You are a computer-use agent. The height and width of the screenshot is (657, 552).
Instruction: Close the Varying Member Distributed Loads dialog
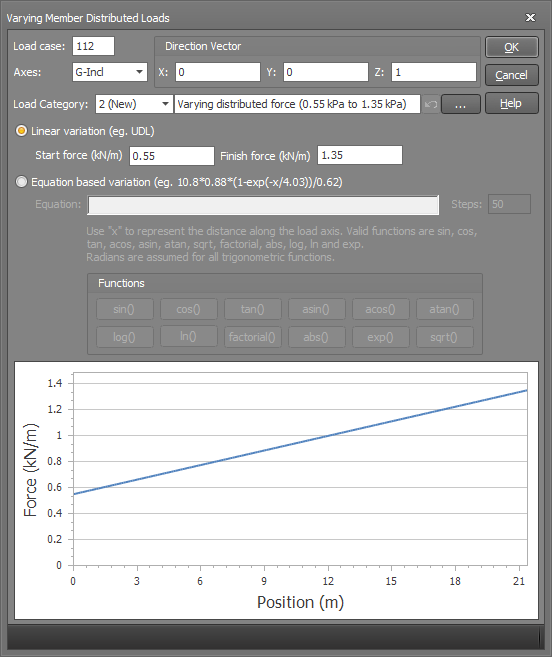pos(530,18)
